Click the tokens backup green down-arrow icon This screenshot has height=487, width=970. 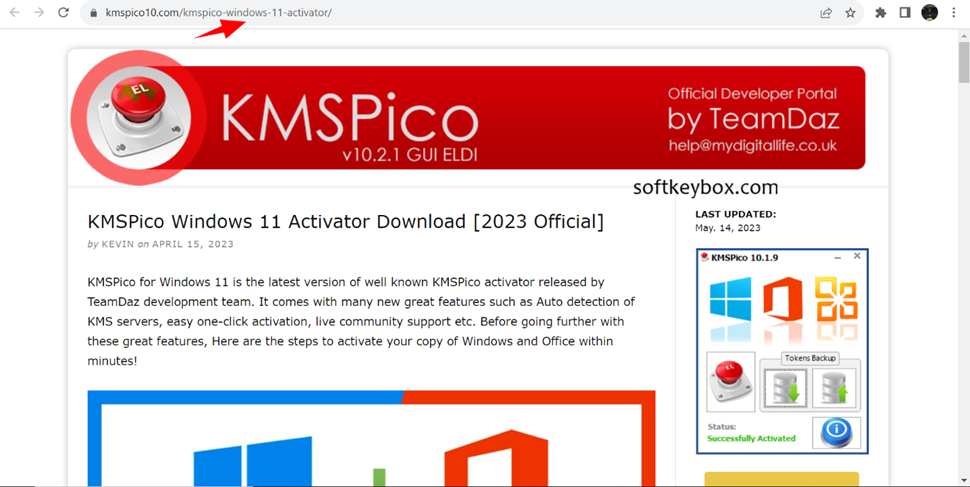click(785, 389)
